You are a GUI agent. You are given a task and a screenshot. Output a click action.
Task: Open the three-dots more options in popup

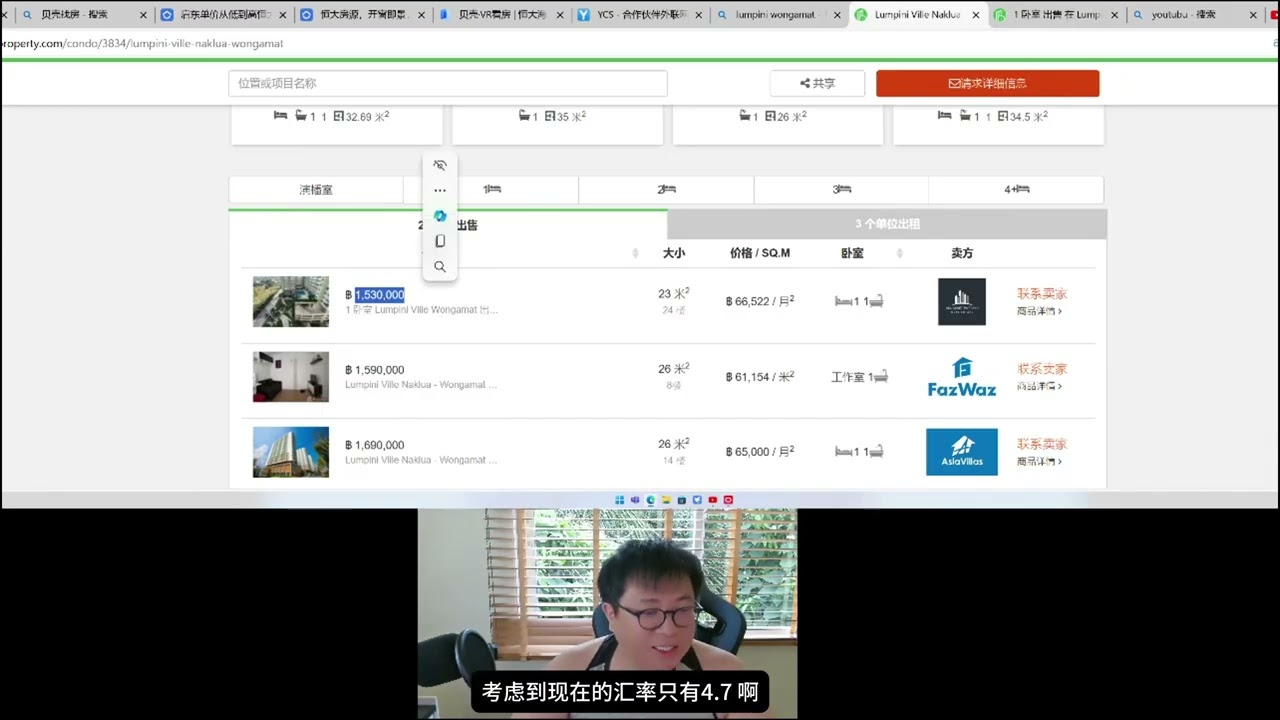pos(440,190)
